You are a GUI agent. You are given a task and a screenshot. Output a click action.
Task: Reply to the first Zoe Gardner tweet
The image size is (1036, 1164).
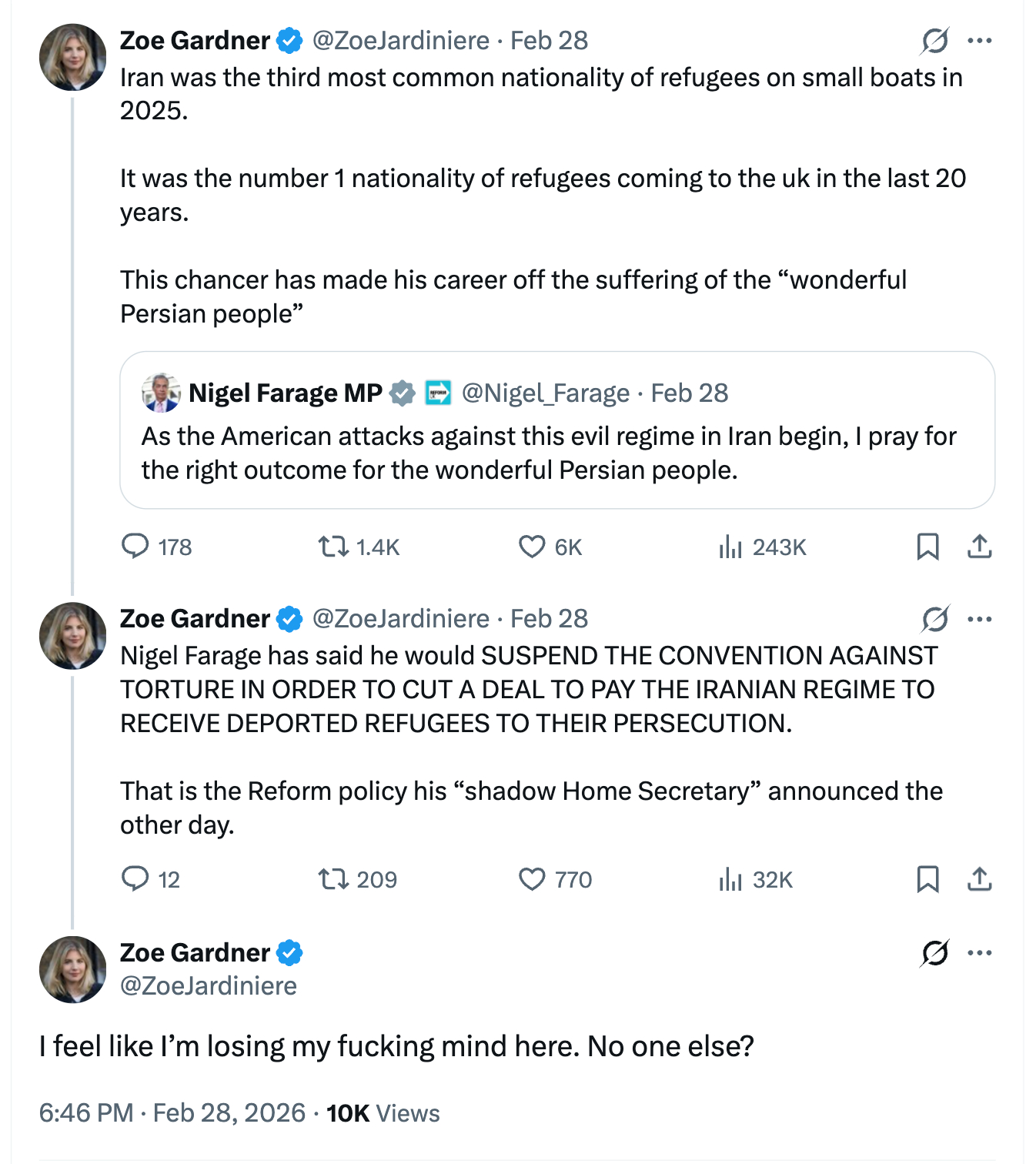click(x=135, y=547)
